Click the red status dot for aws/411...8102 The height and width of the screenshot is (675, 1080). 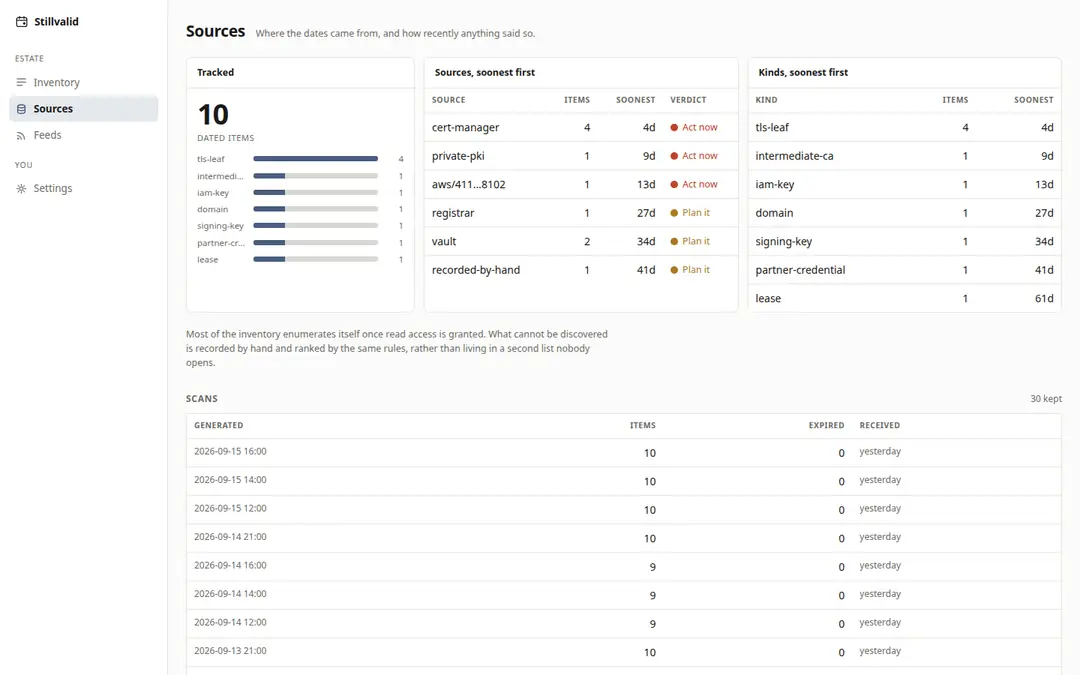pos(674,185)
